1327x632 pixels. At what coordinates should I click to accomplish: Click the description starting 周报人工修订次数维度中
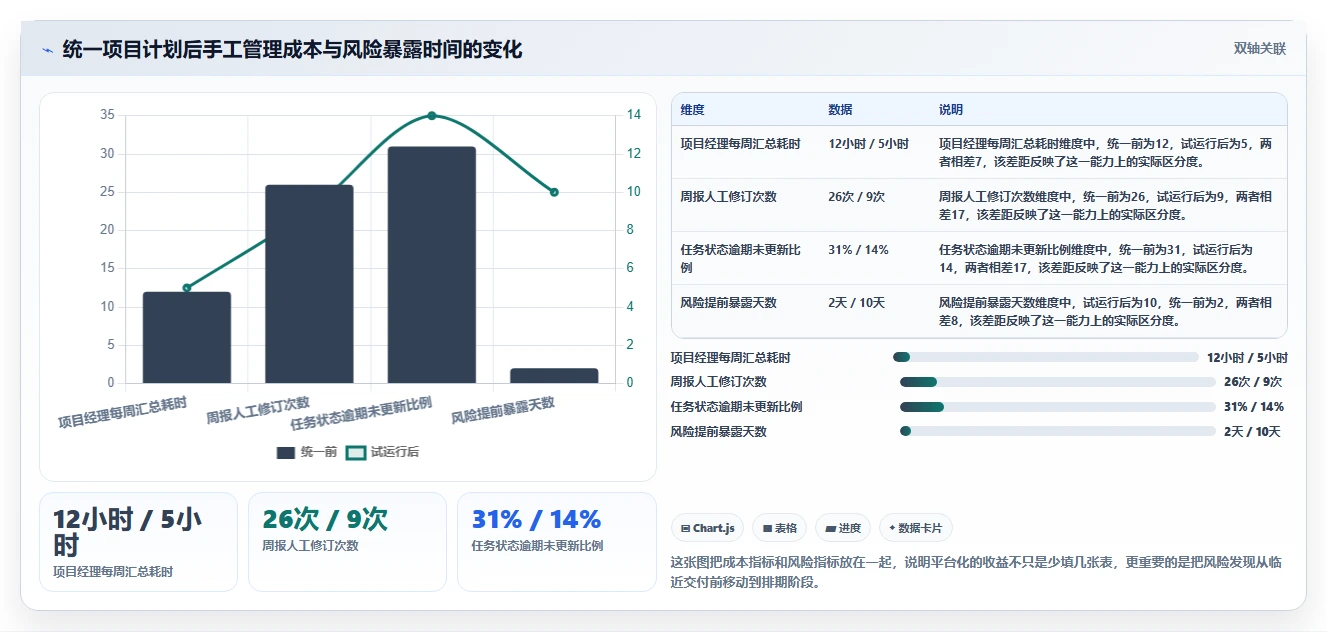[1105, 205]
